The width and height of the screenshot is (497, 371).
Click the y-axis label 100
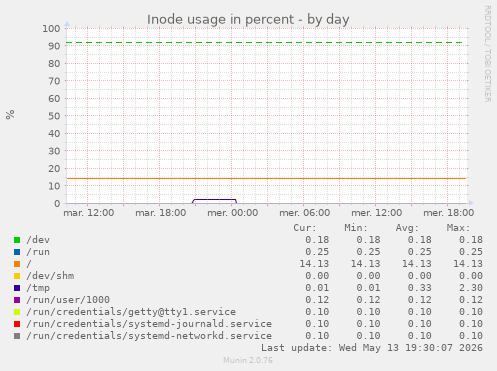tap(51, 29)
